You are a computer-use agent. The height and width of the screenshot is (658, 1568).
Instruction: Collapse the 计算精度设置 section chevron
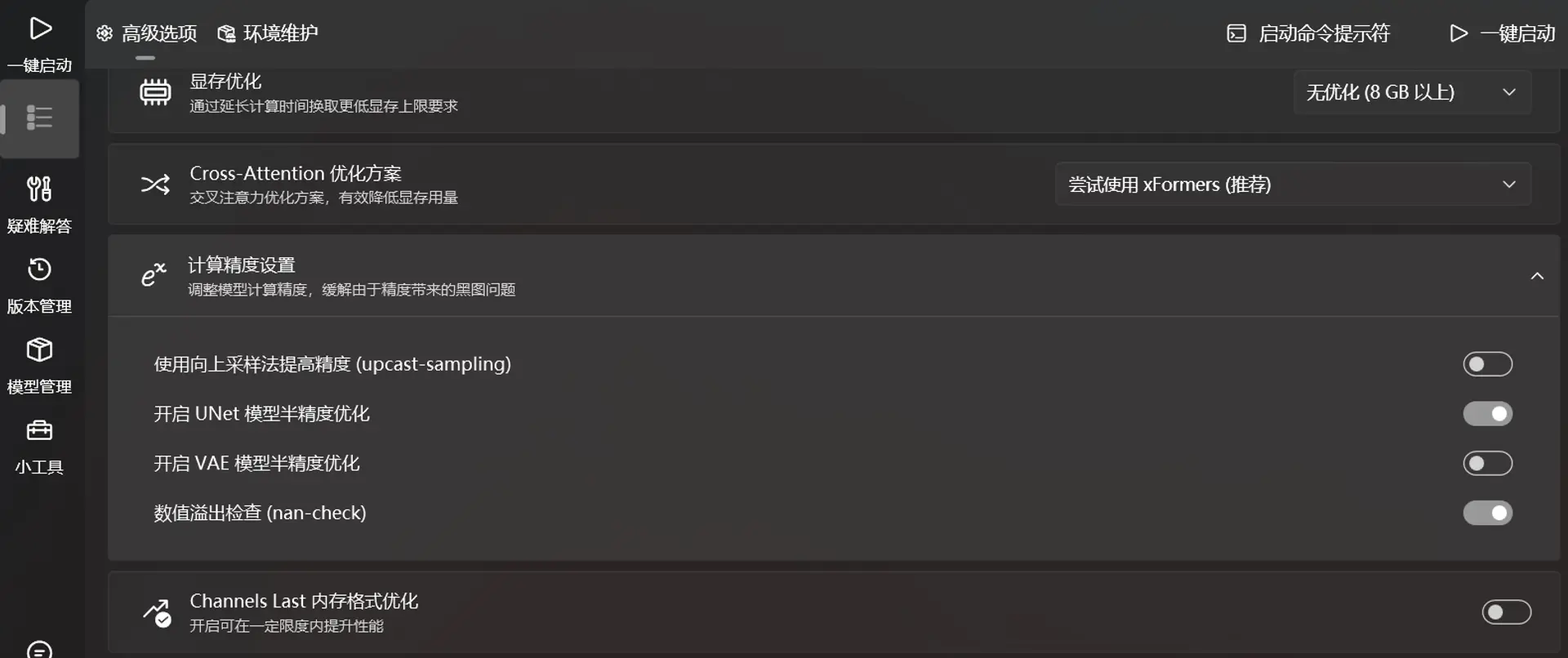[1537, 276]
